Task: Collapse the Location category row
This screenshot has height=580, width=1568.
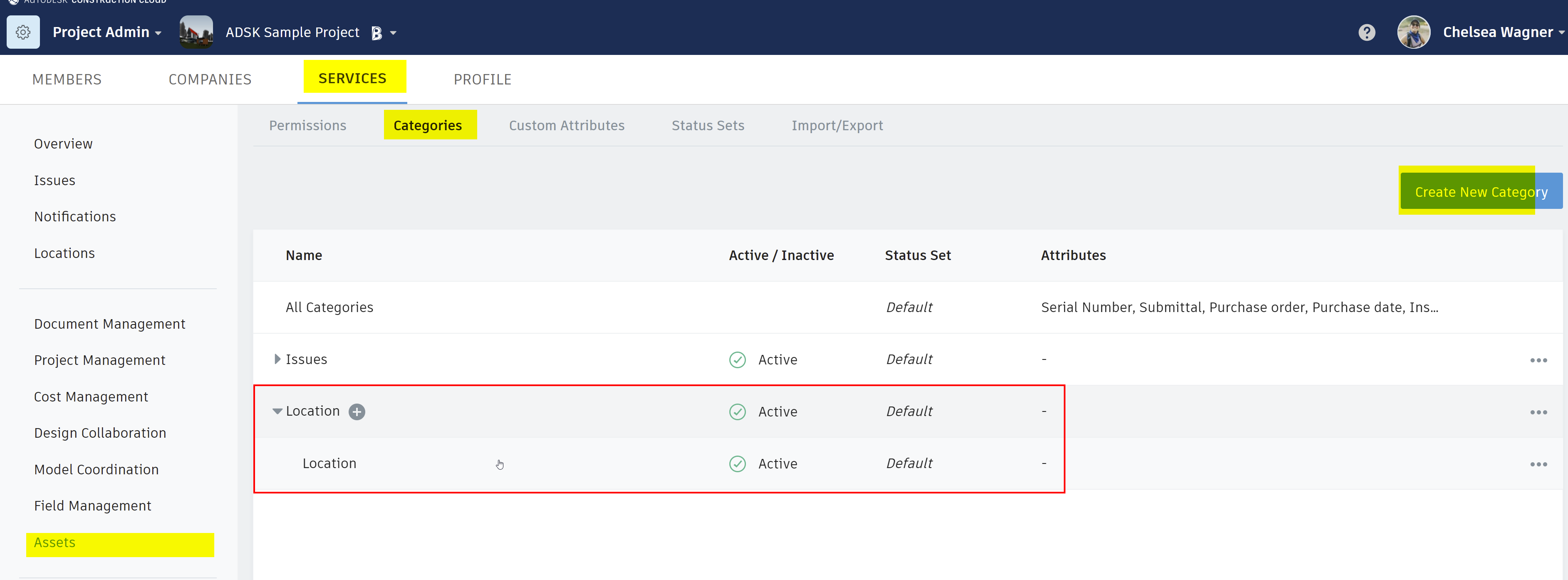Action: coord(277,411)
